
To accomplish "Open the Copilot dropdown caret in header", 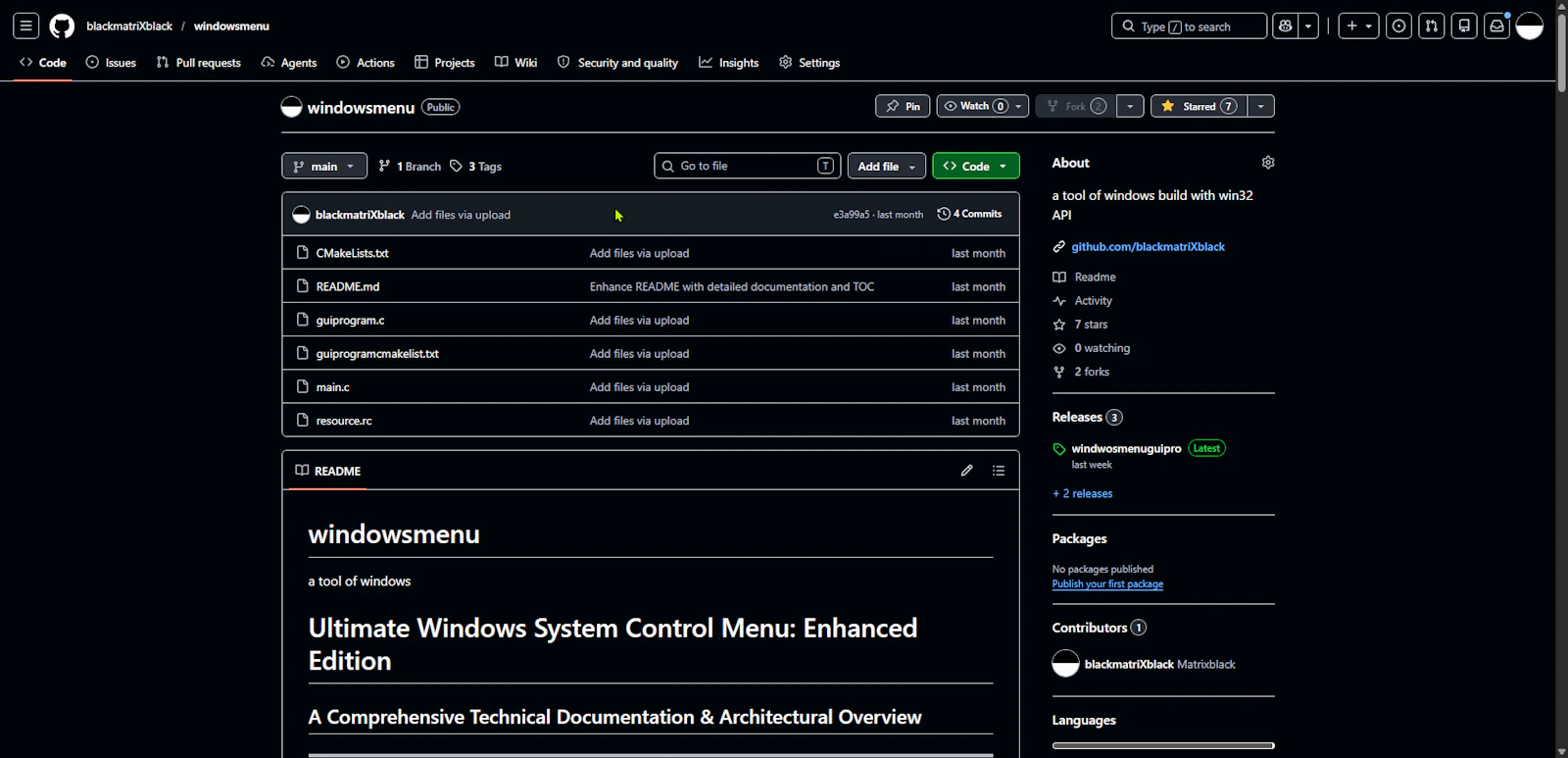I will [1308, 26].
